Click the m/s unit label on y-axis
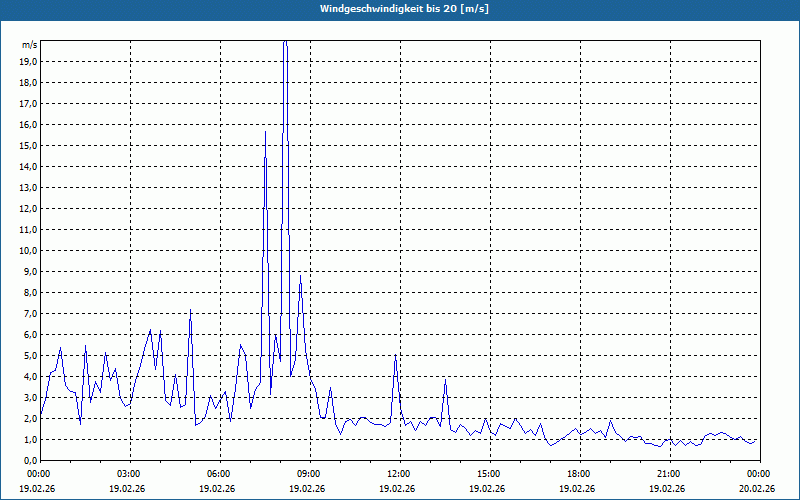 tap(30, 45)
